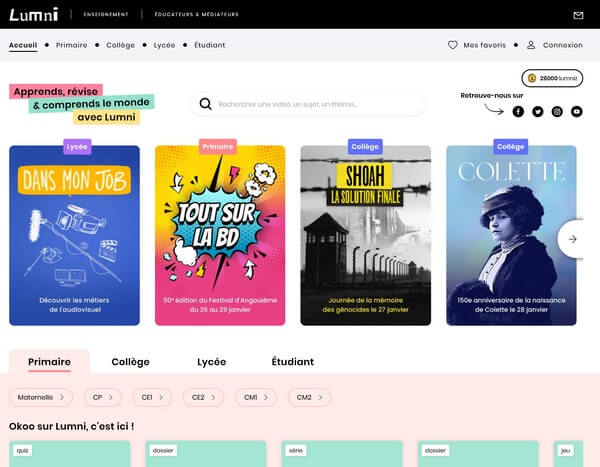Click the user profile icon
The width and height of the screenshot is (600, 467).
click(531, 45)
